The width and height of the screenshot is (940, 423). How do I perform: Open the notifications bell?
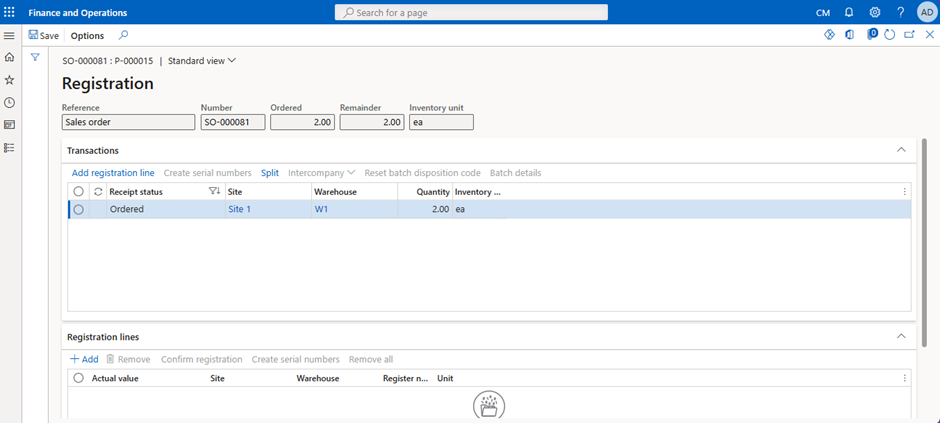click(849, 13)
